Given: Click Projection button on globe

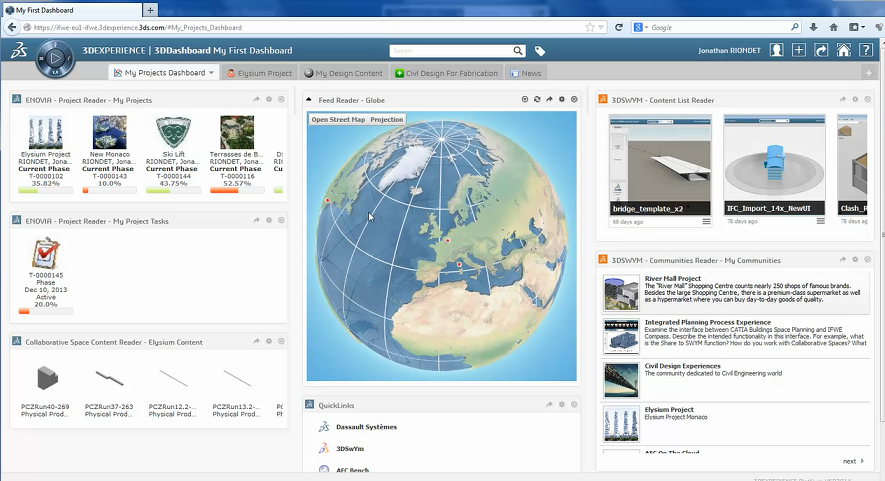Looking at the screenshot, I should click(x=387, y=120).
